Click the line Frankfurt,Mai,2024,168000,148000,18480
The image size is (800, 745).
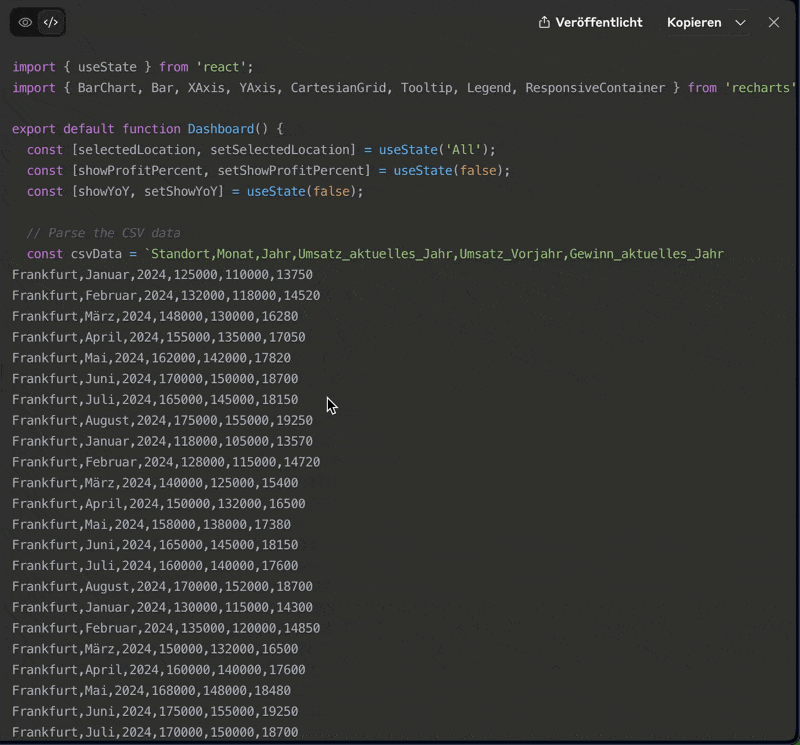[x=152, y=690]
